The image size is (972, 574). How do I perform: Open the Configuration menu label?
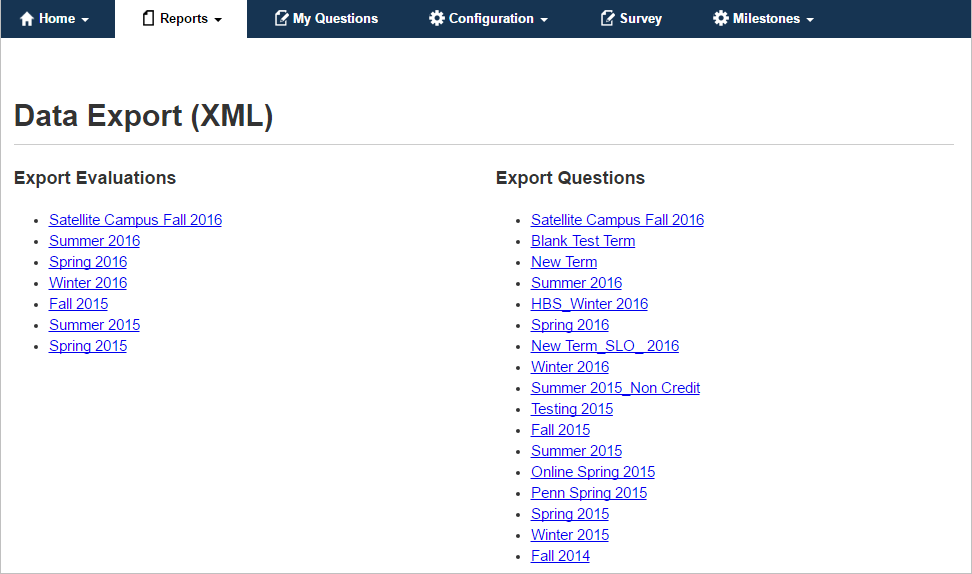491,19
